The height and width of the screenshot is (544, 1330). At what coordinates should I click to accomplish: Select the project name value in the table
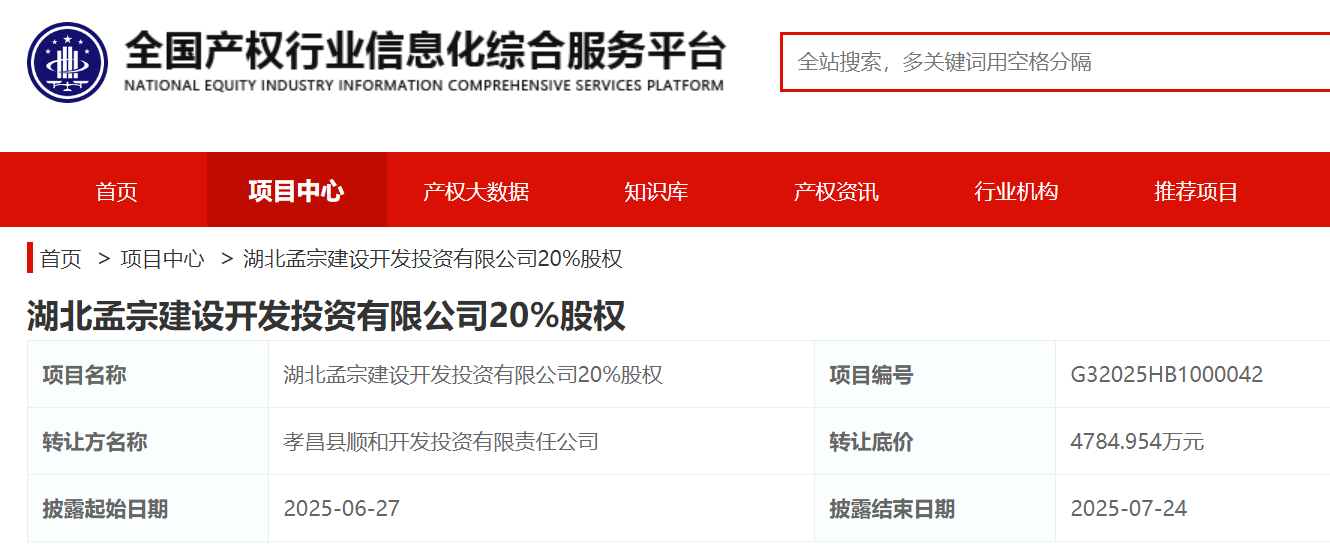tap(473, 375)
